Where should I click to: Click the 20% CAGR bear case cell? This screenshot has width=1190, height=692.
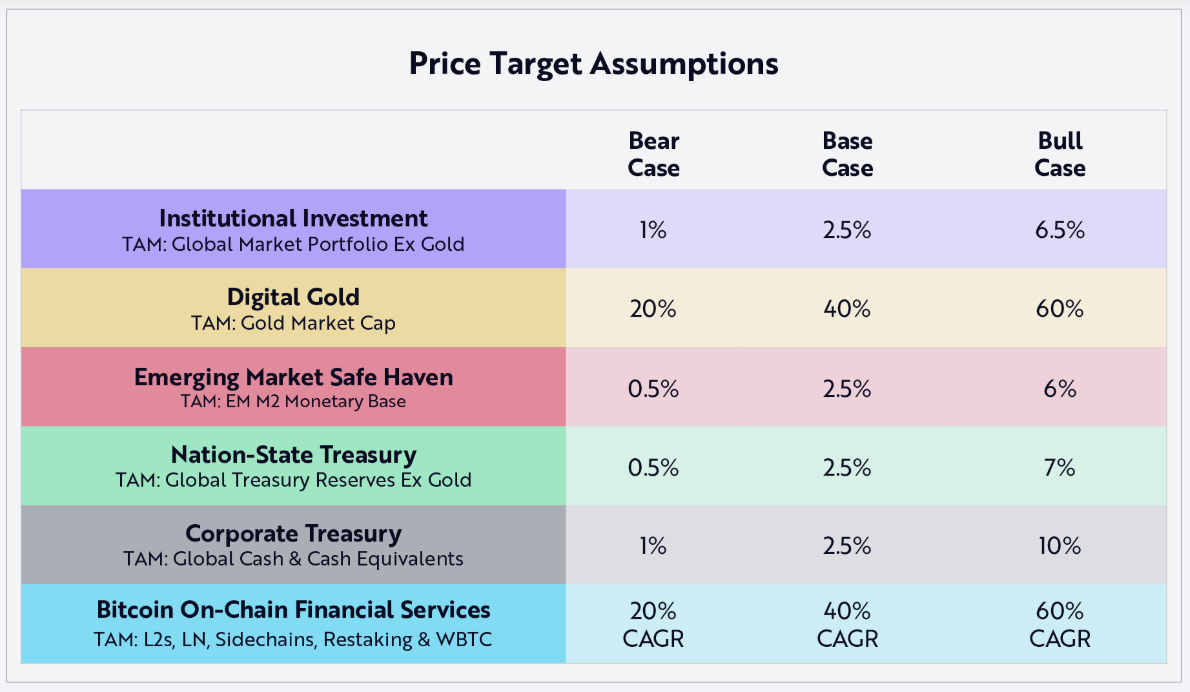tap(654, 624)
